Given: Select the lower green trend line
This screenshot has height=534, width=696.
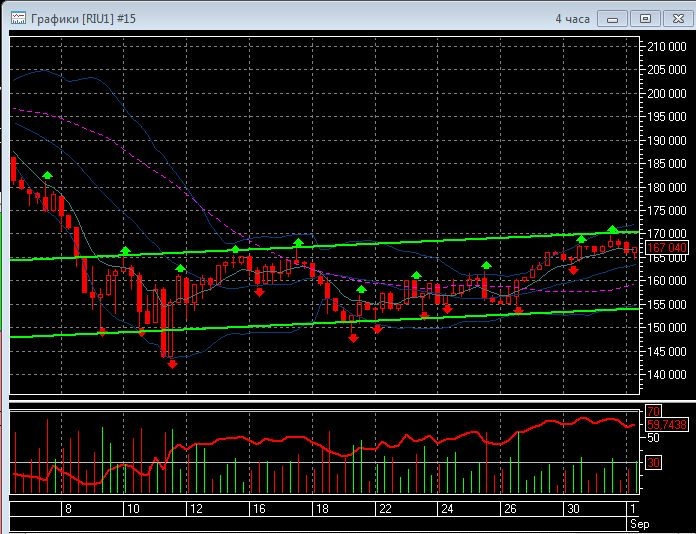Looking at the screenshot, I should (324, 323).
